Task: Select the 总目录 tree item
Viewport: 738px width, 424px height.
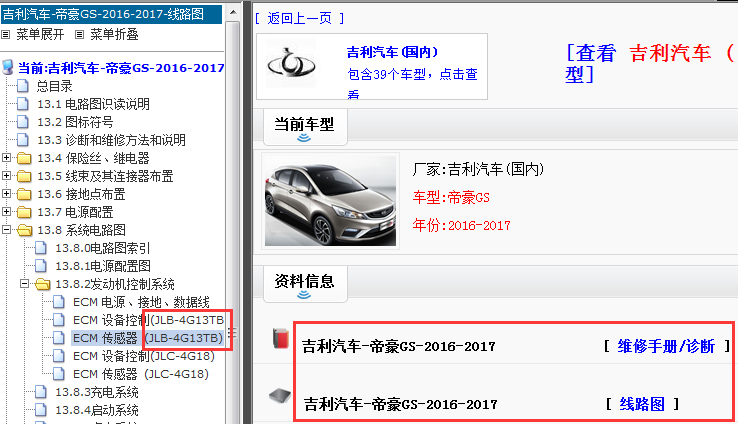Action: point(55,86)
